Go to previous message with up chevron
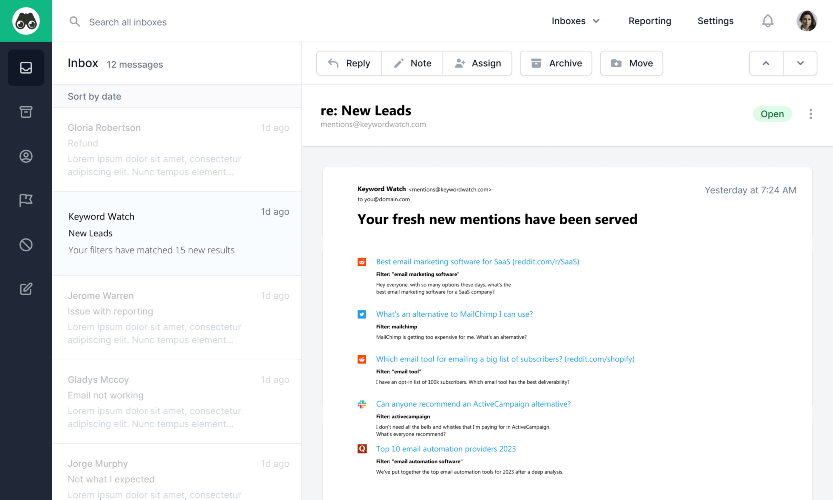The image size is (833, 500). 766,63
